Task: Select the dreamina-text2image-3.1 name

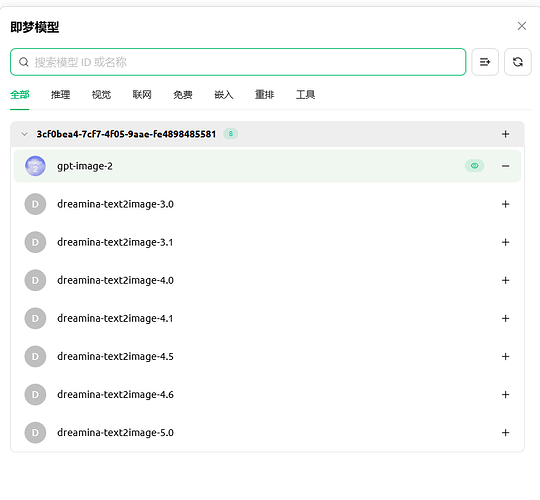Action: click(x=115, y=242)
